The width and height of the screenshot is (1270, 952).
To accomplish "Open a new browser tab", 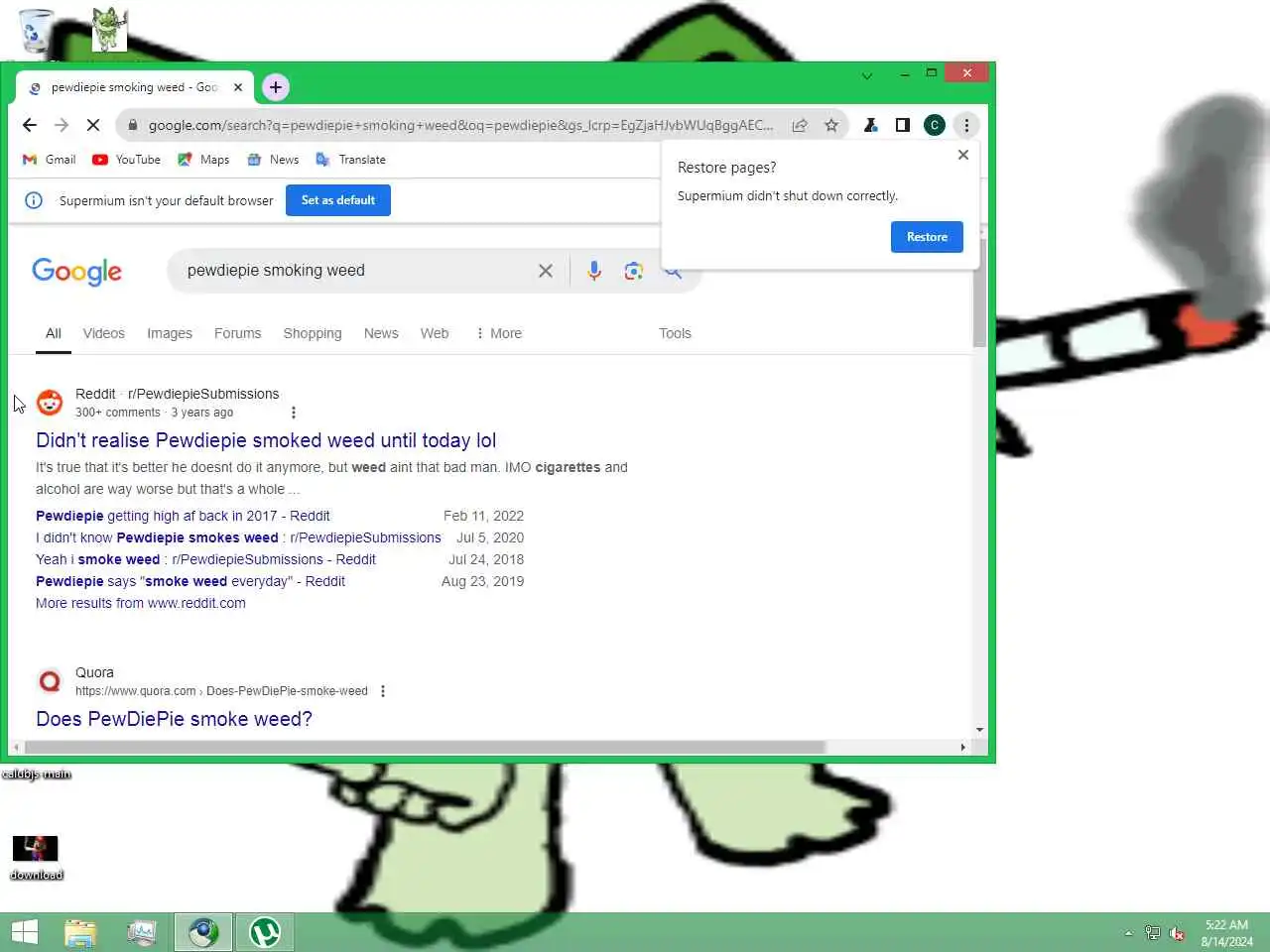I will click(275, 87).
